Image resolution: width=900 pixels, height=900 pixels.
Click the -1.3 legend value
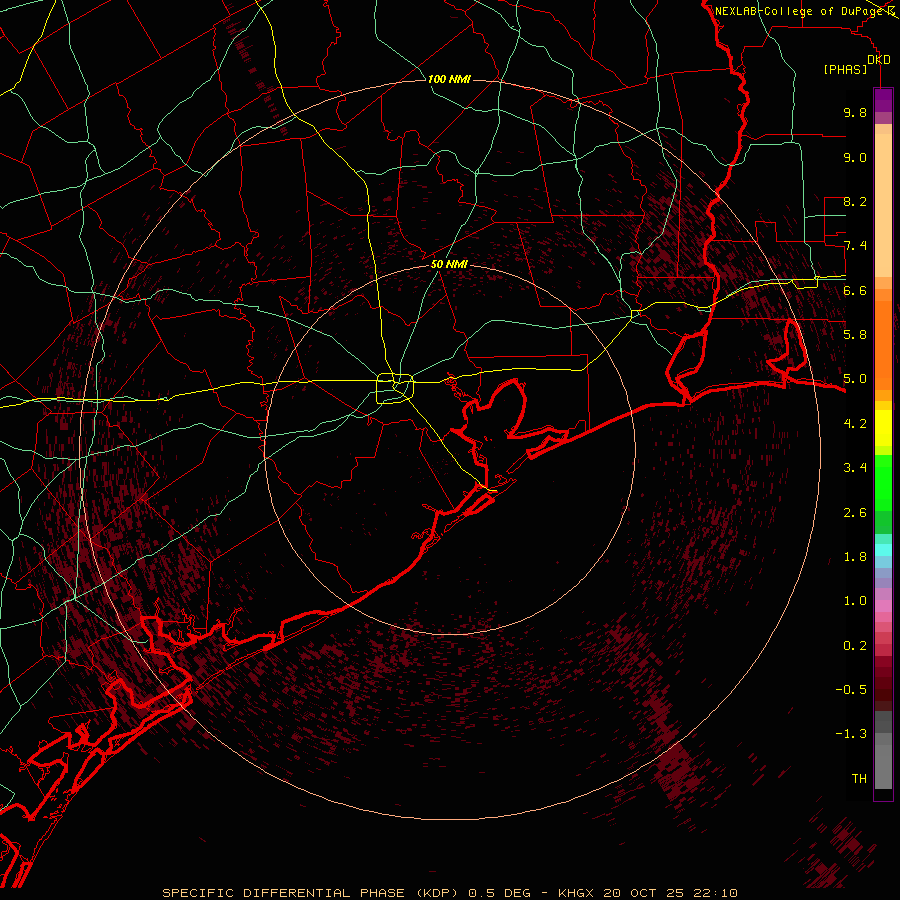(851, 734)
